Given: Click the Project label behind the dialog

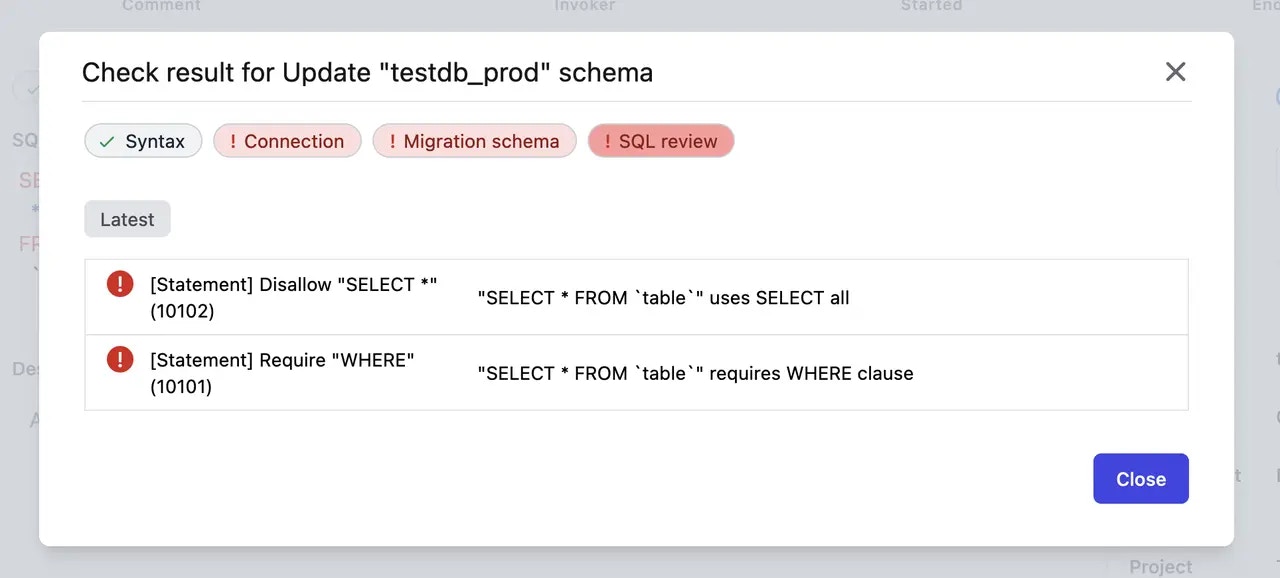Looking at the screenshot, I should 1160,566.
